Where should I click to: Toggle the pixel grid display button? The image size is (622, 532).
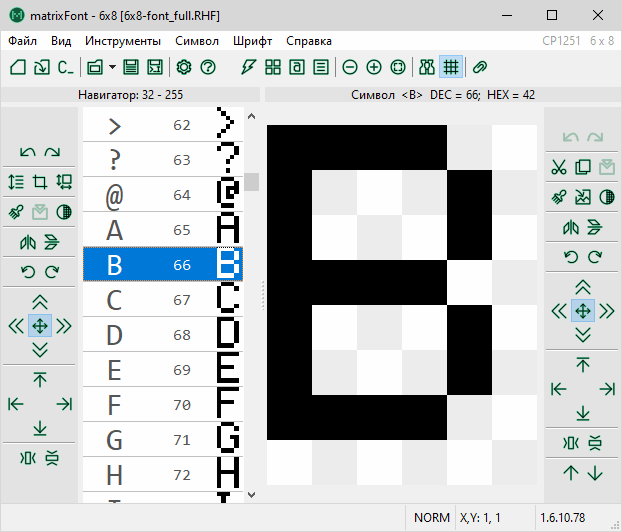(450, 67)
